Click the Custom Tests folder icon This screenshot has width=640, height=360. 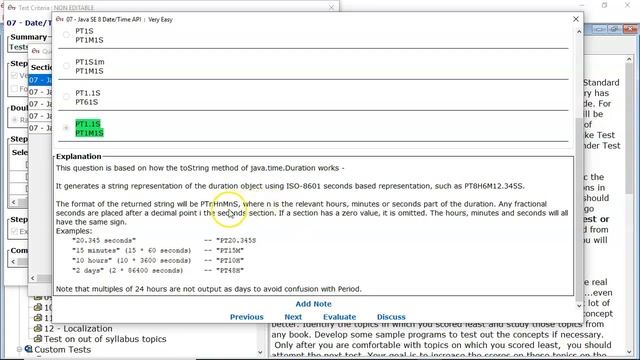(x=29, y=349)
